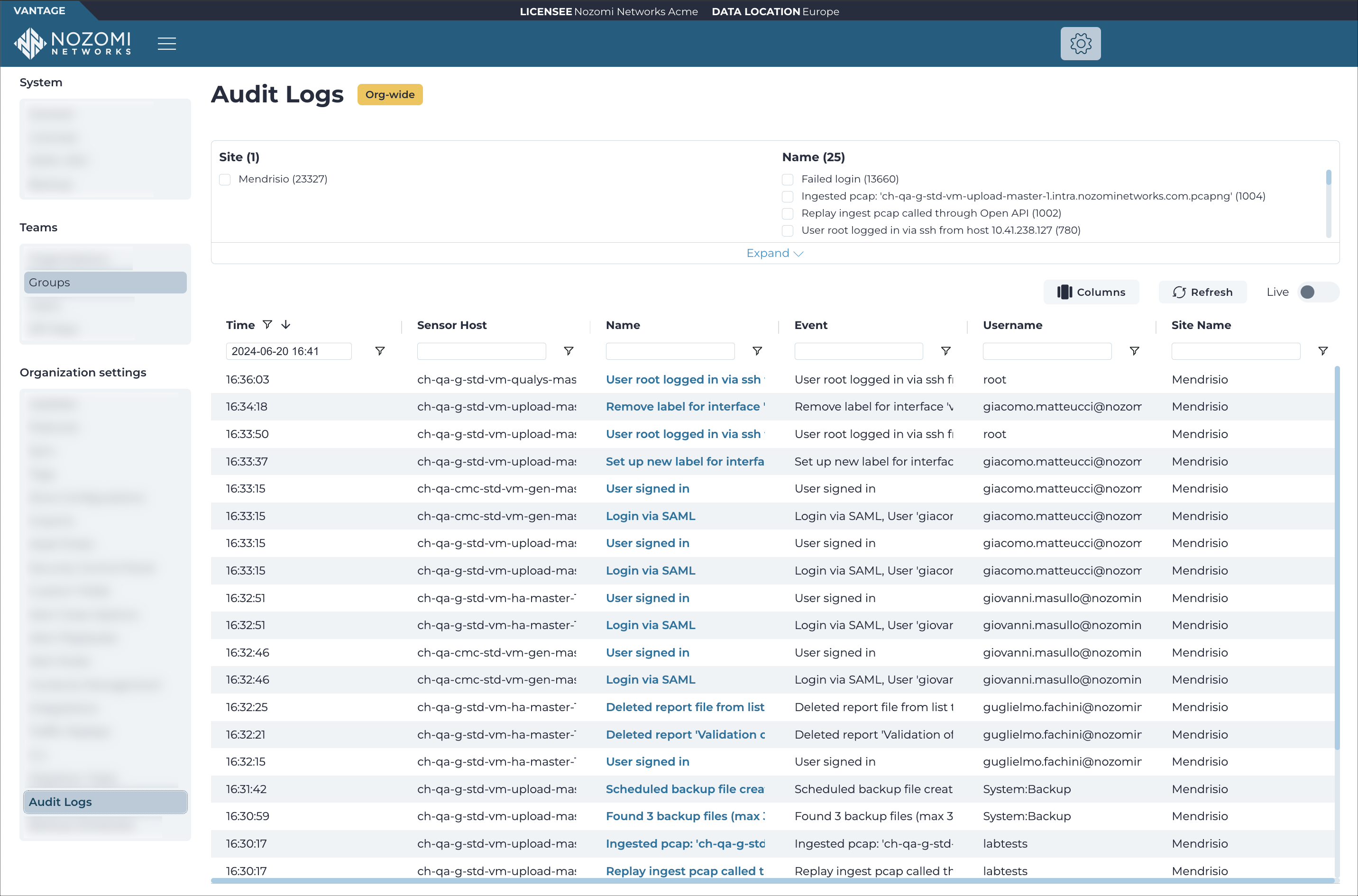Click the Expand link to show more filters

point(775,253)
